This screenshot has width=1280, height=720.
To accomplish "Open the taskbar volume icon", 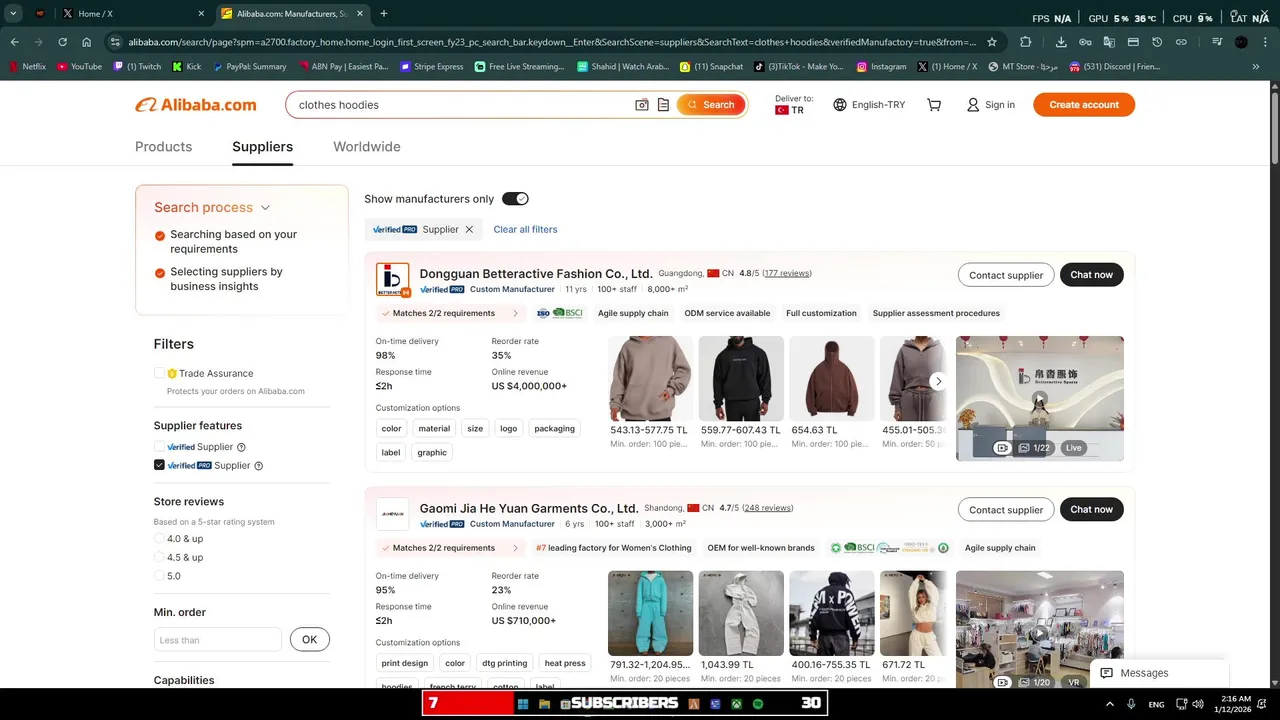I will click(1198, 704).
